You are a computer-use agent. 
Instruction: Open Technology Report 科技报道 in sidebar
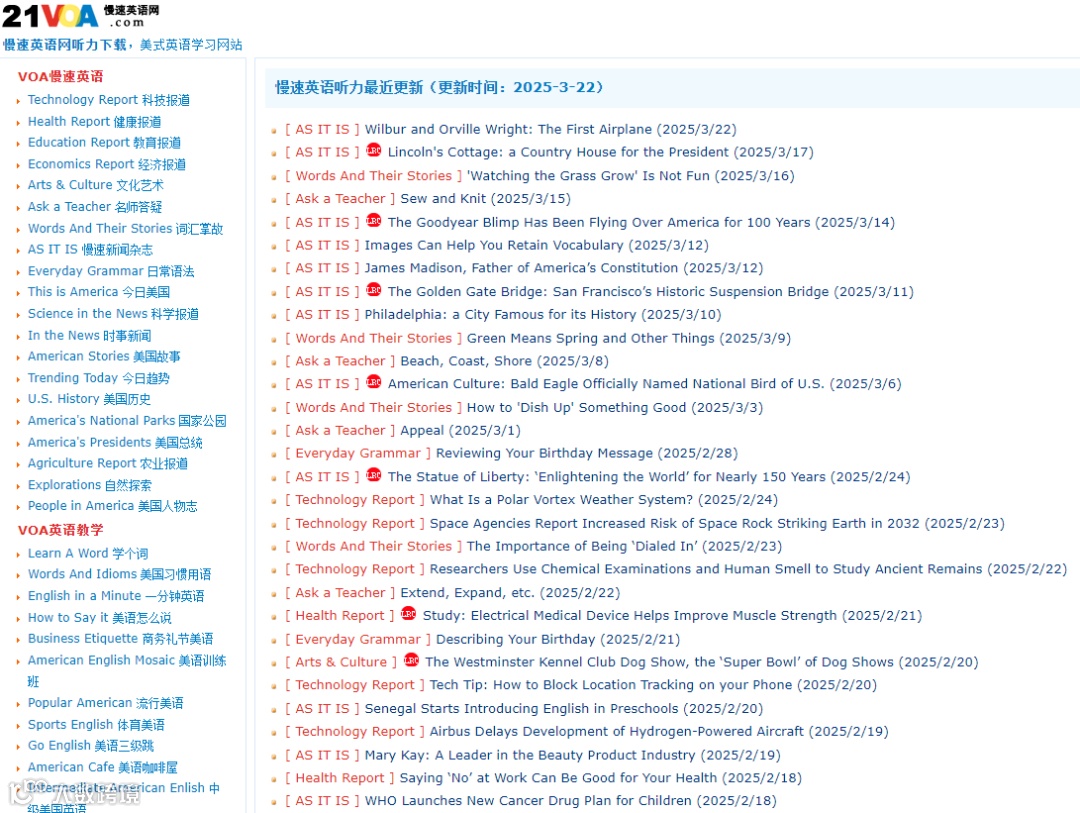coord(109,100)
